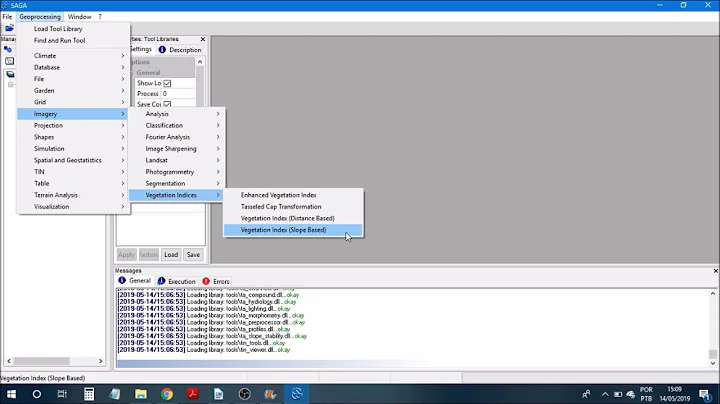Open the notification center icon
This screenshot has height=404, width=720.
click(705, 394)
